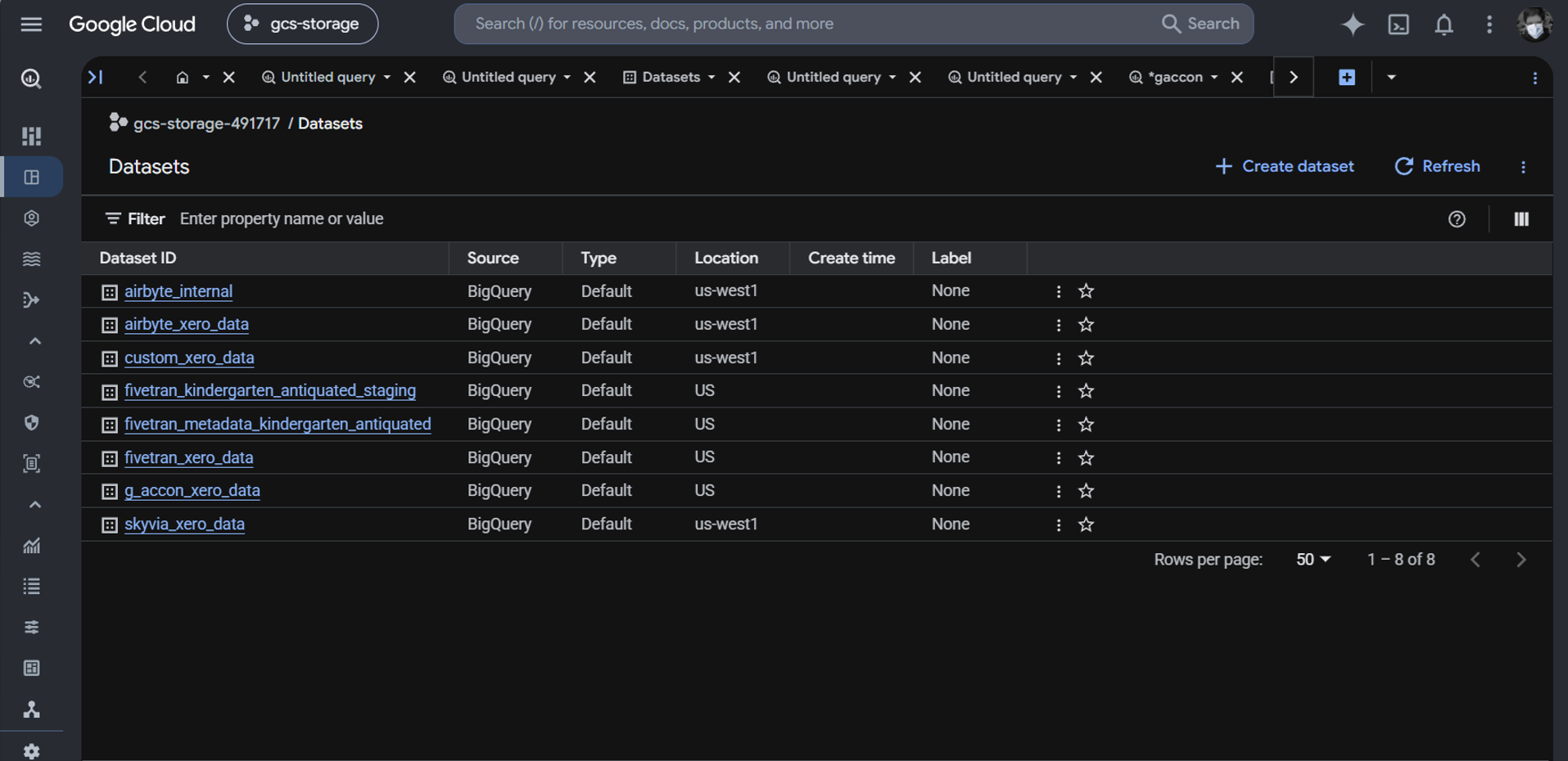Open the main navigation hamburger menu
Image resolution: width=1568 pixels, height=761 pixels.
point(31,25)
